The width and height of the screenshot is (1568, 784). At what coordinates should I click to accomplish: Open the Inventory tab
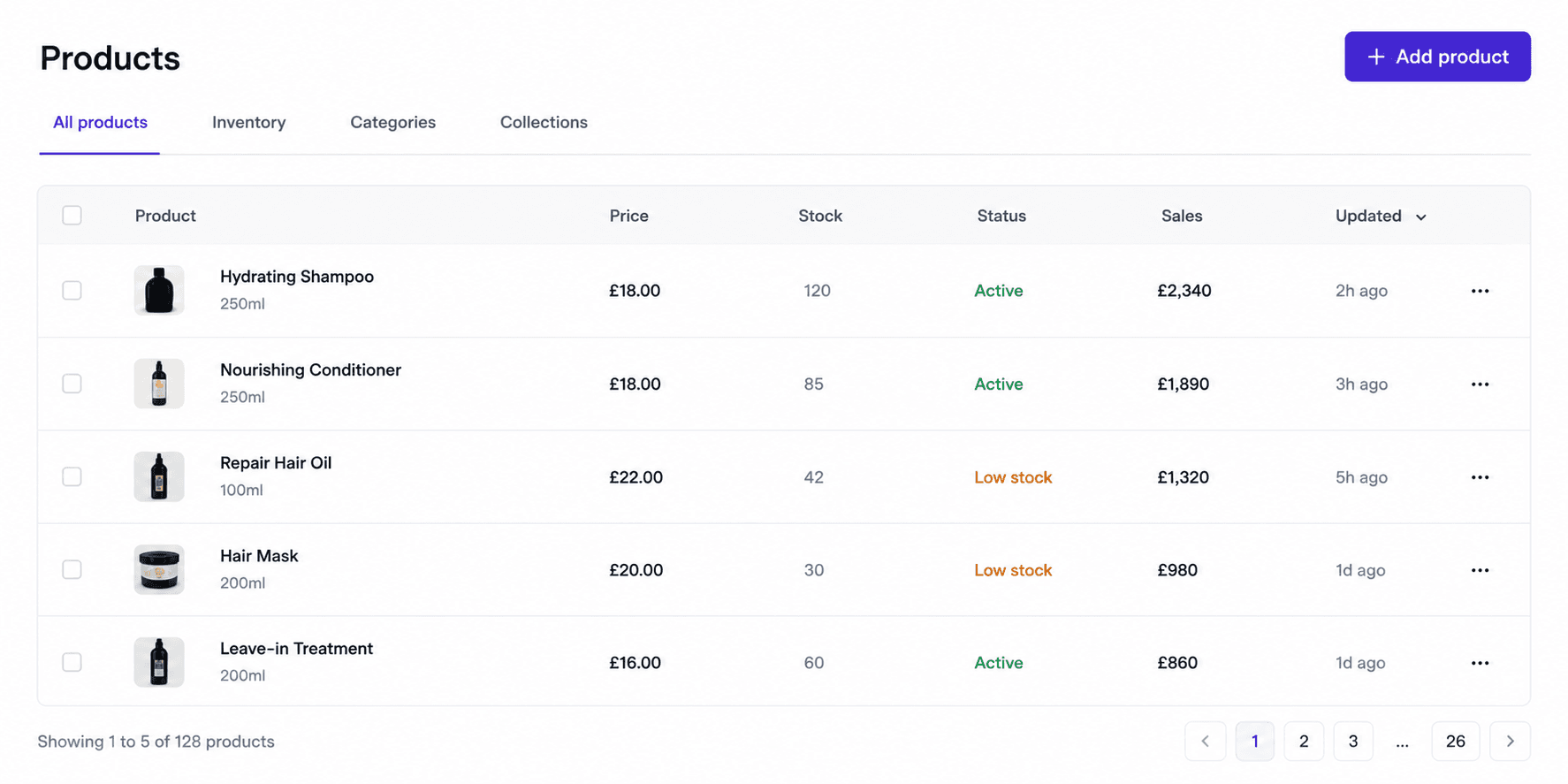(248, 123)
